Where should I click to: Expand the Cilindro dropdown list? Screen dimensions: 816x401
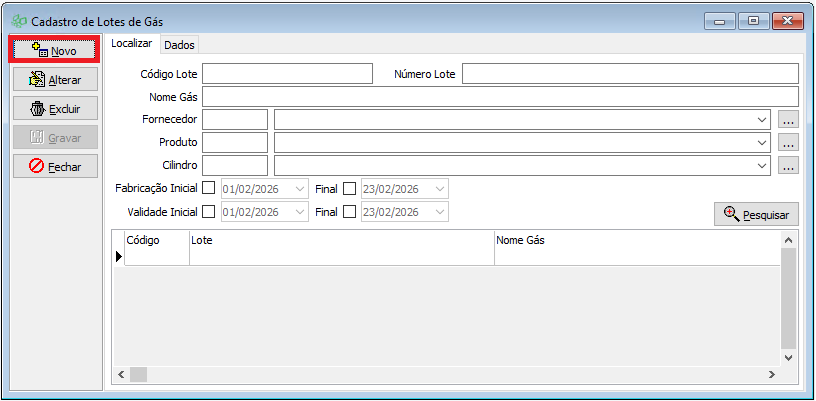tap(762, 166)
